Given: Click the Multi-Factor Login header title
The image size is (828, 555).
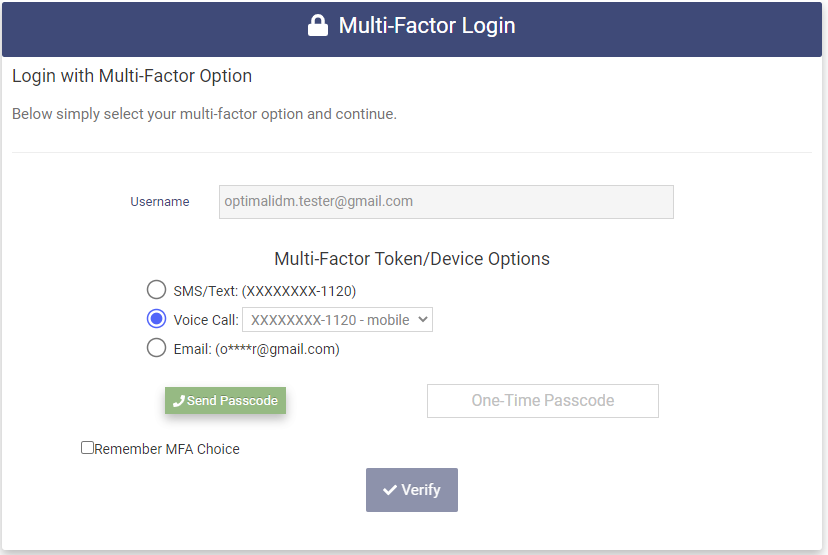Looking at the screenshot, I should [x=427, y=26].
